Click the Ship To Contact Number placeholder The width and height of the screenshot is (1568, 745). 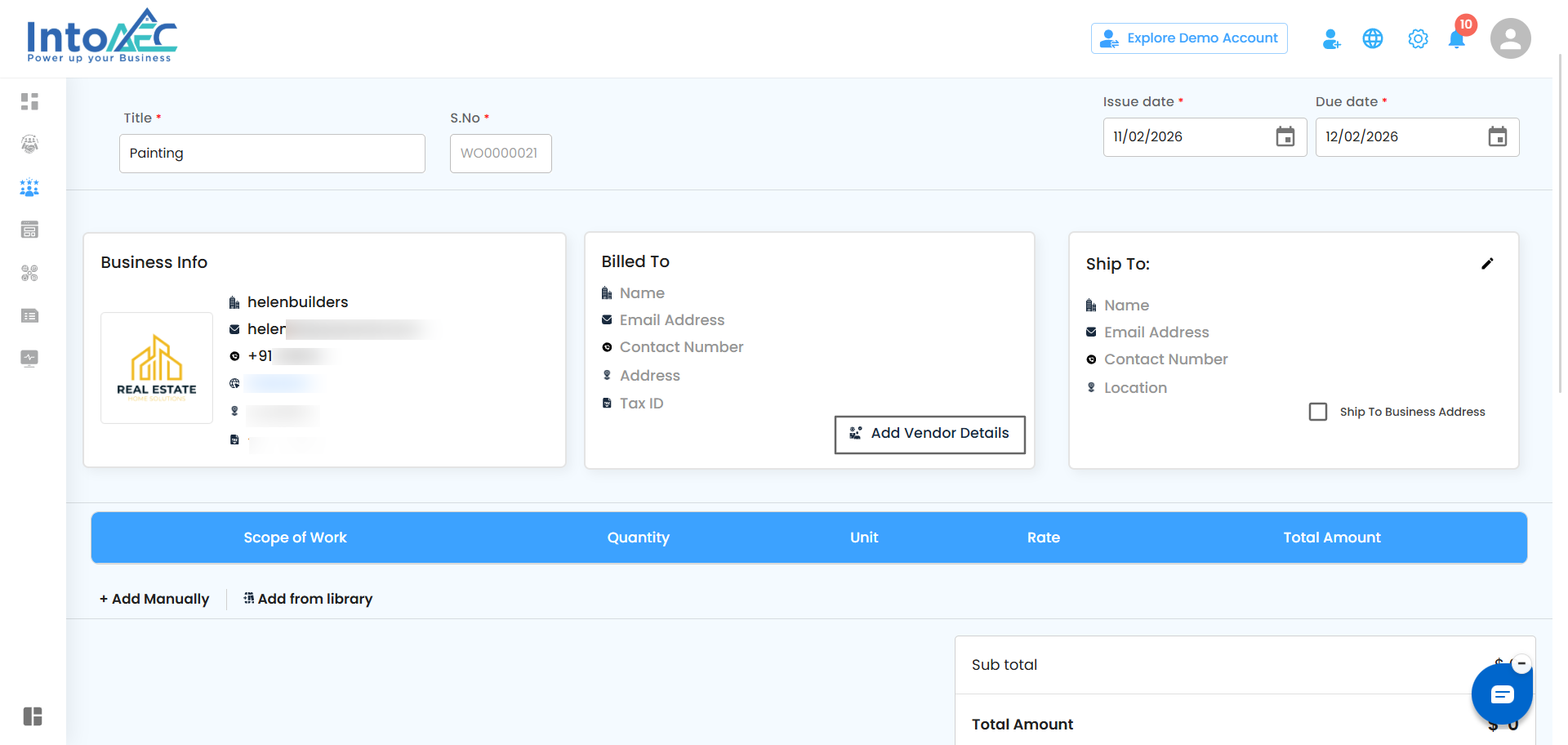click(1166, 359)
